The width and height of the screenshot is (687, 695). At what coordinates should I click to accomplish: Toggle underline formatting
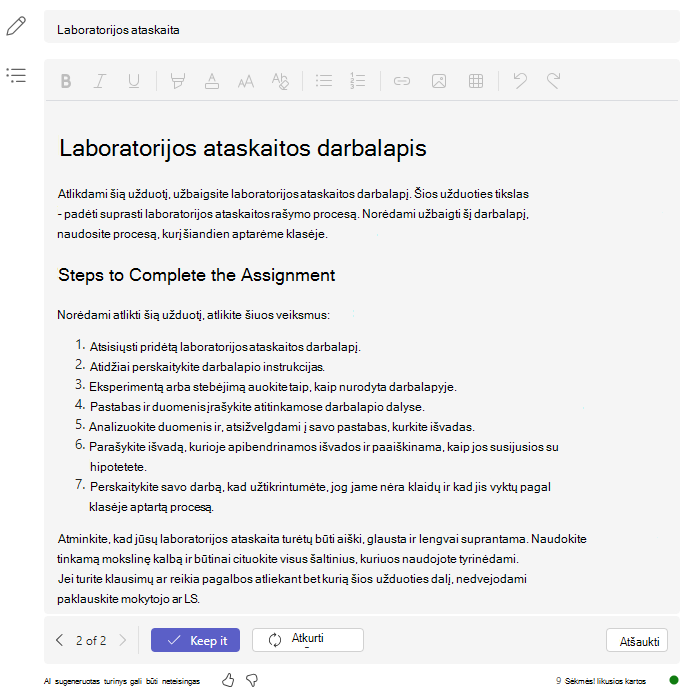[133, 81]
